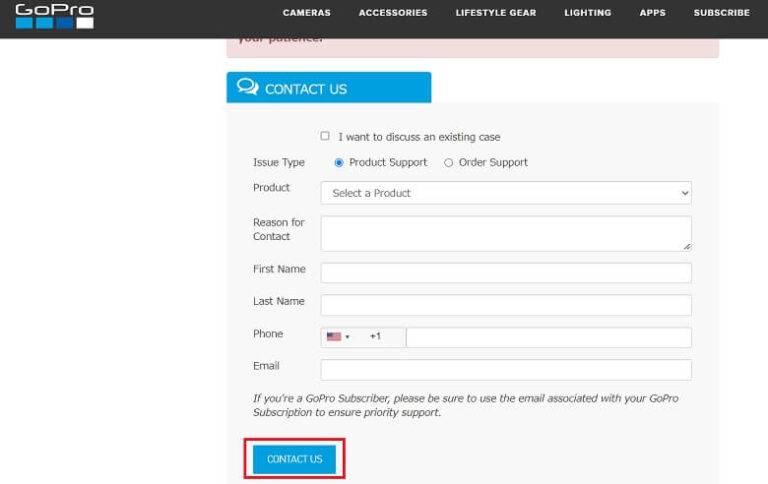This screenshot has width=768, height=484.
Task: Open the Lifestyle Gear menu
Action: point(495,13)
